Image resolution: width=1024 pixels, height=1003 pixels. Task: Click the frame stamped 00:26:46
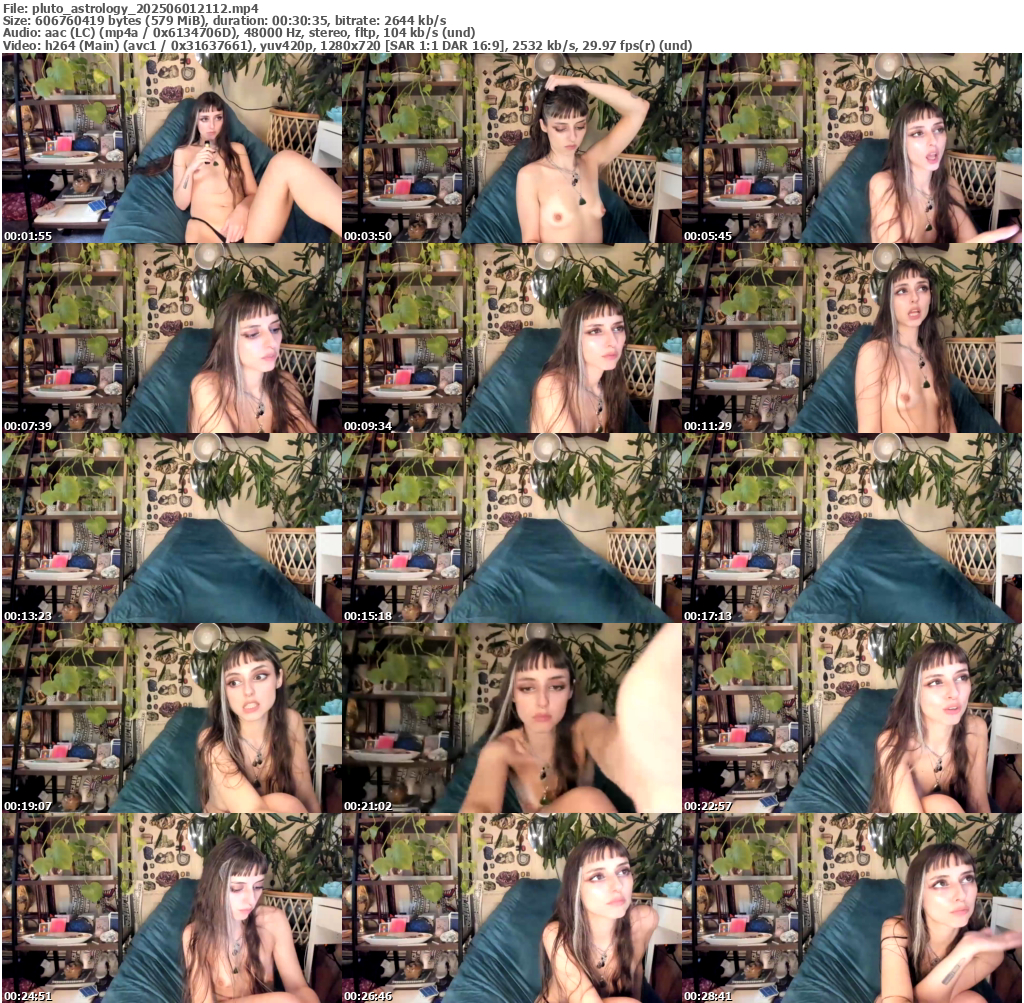point(512,908)
